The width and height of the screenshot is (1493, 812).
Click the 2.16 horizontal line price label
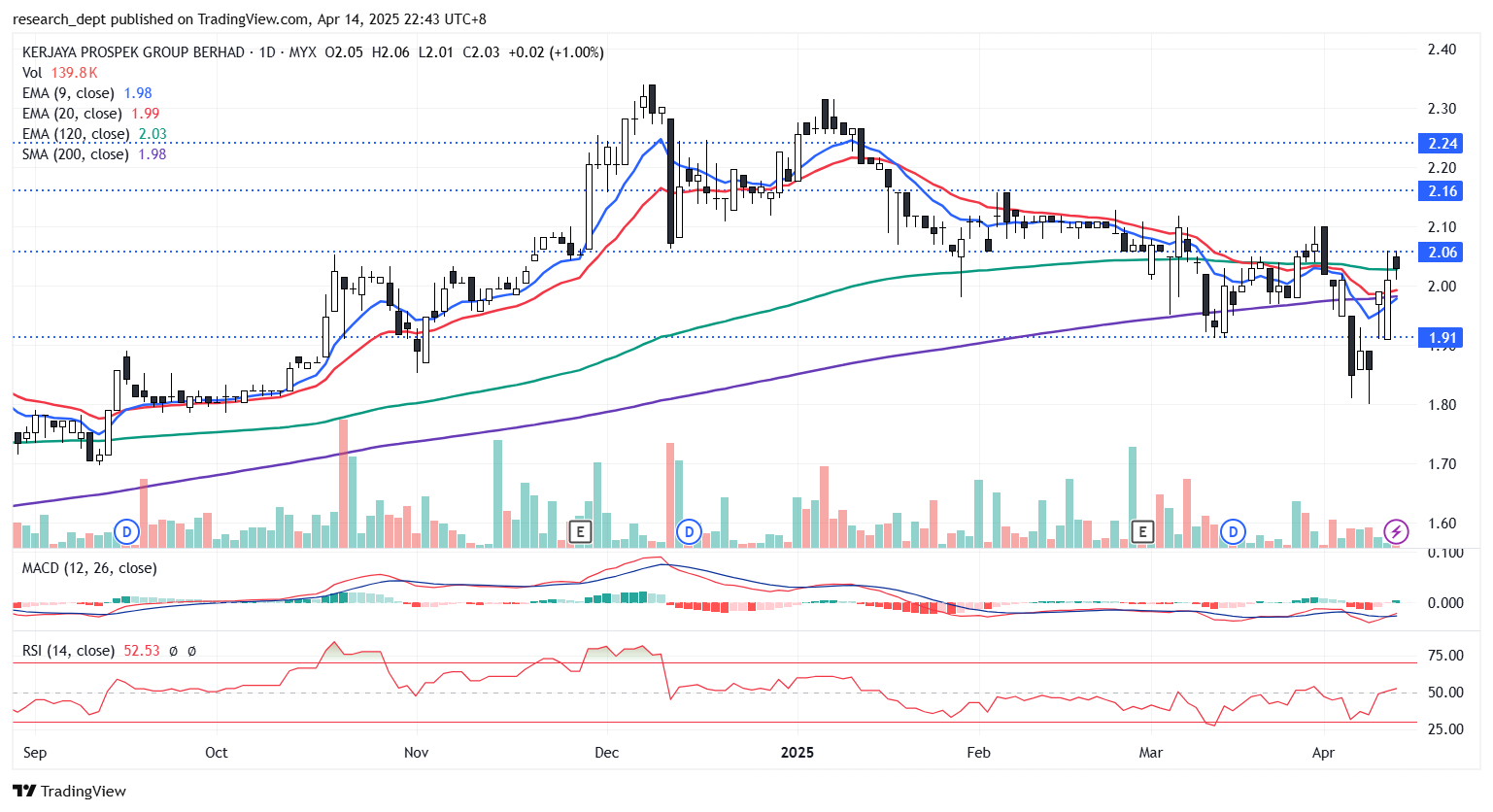point(1442,191)
